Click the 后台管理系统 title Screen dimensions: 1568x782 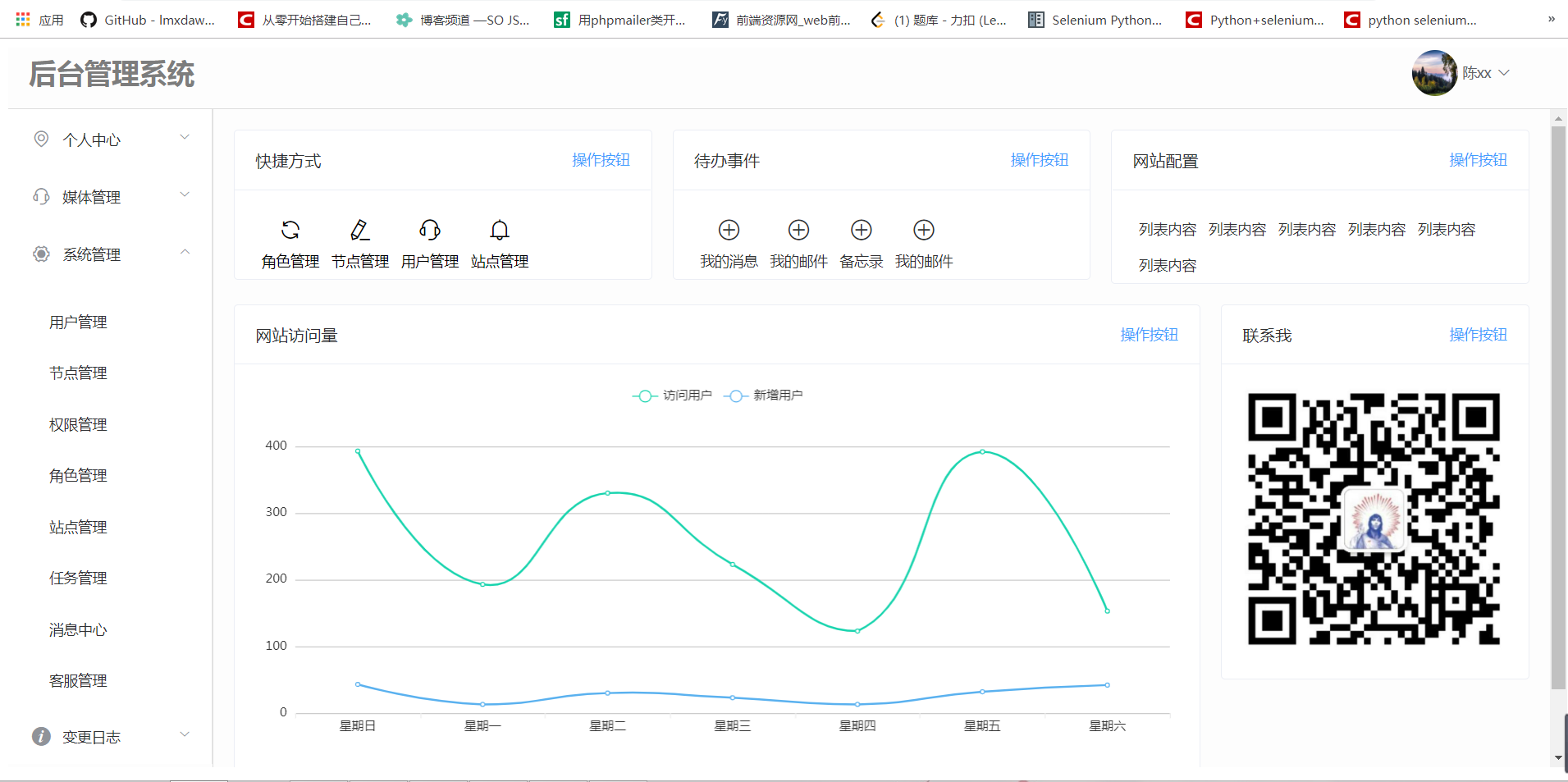(112, 74)
